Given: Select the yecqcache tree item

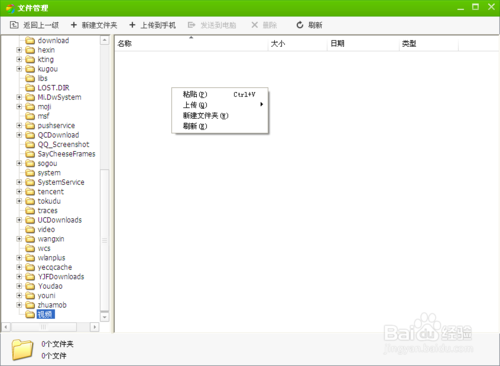Looking at the screenshot, I should pos(55,267).
